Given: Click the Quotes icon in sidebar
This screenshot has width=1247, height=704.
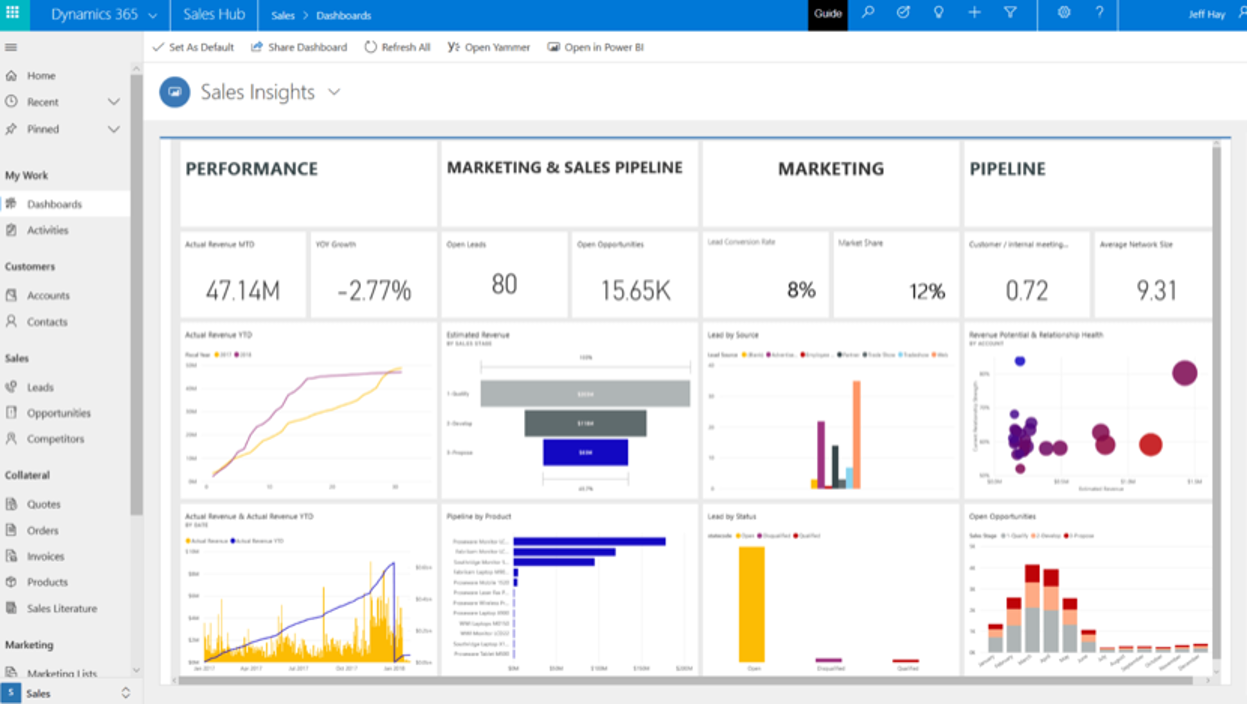Looking at the screenshot, I should click(x=11, y=505).
